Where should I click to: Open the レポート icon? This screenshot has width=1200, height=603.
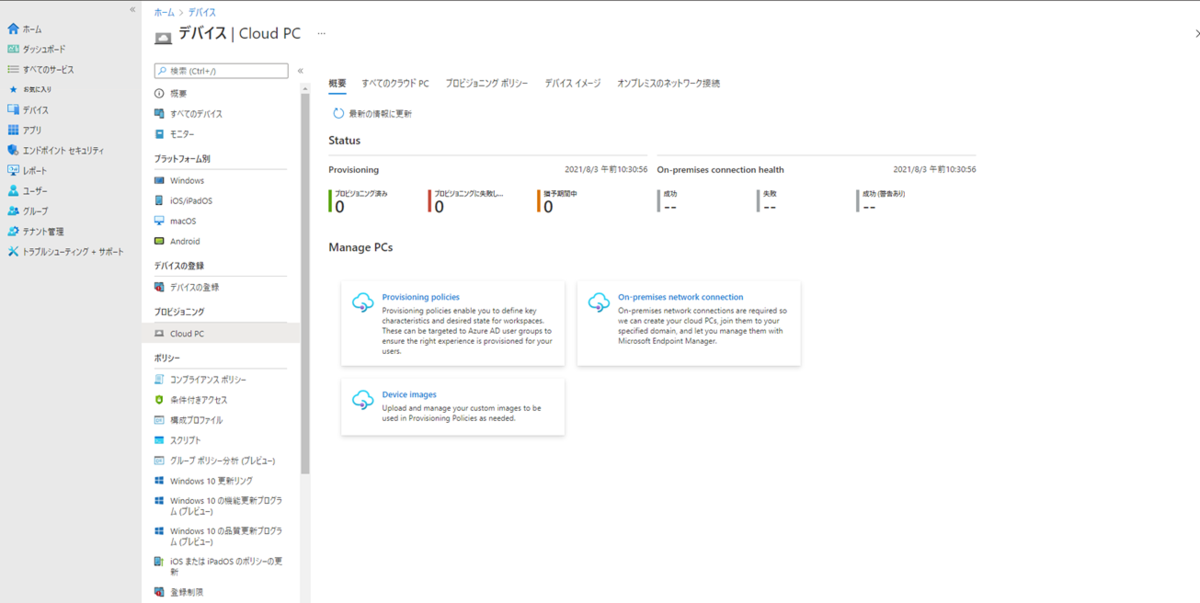tap(13, 170)
